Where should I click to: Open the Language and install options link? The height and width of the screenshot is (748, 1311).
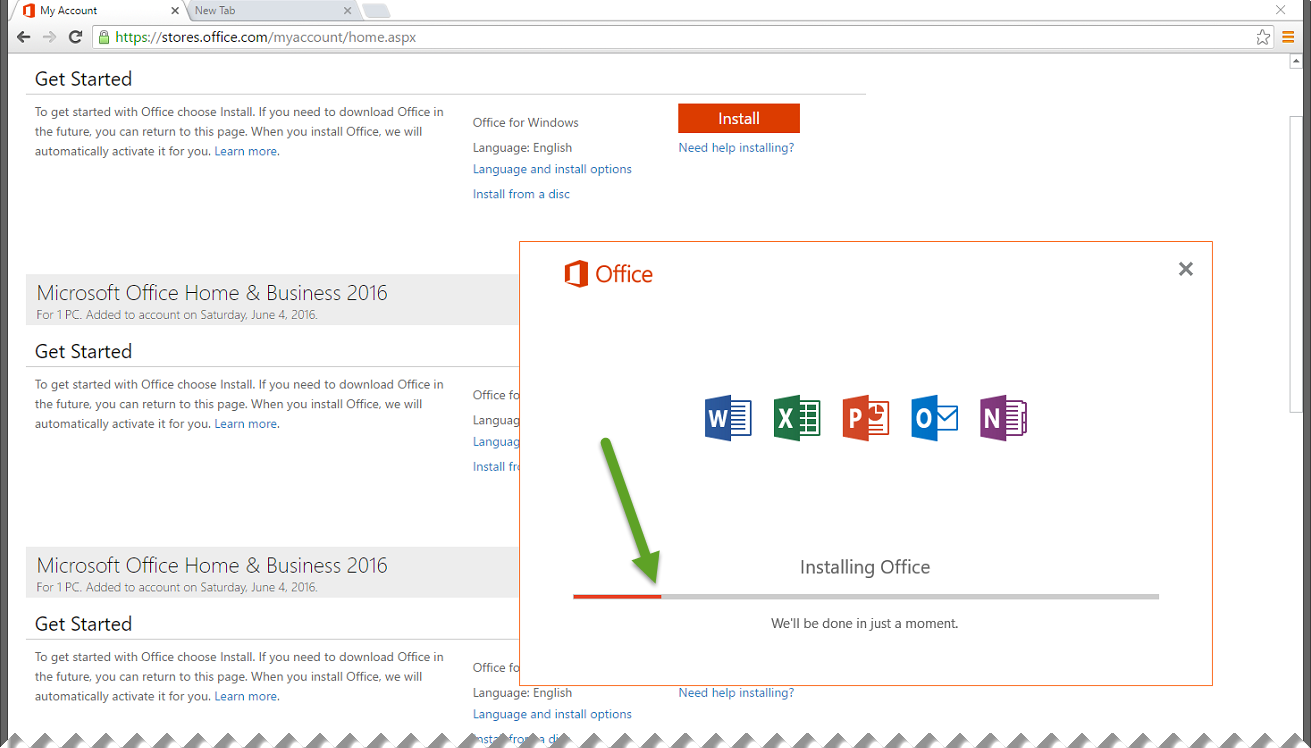click(x=552, y=168)
